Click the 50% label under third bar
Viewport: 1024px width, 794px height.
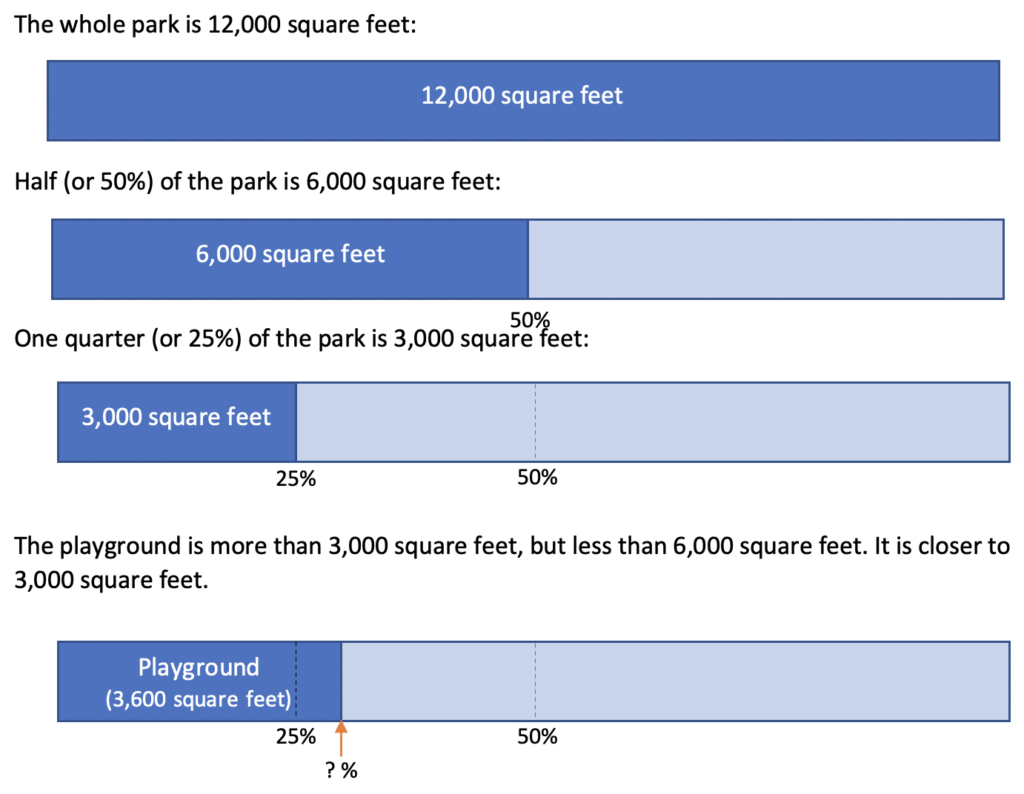[537, 477]
